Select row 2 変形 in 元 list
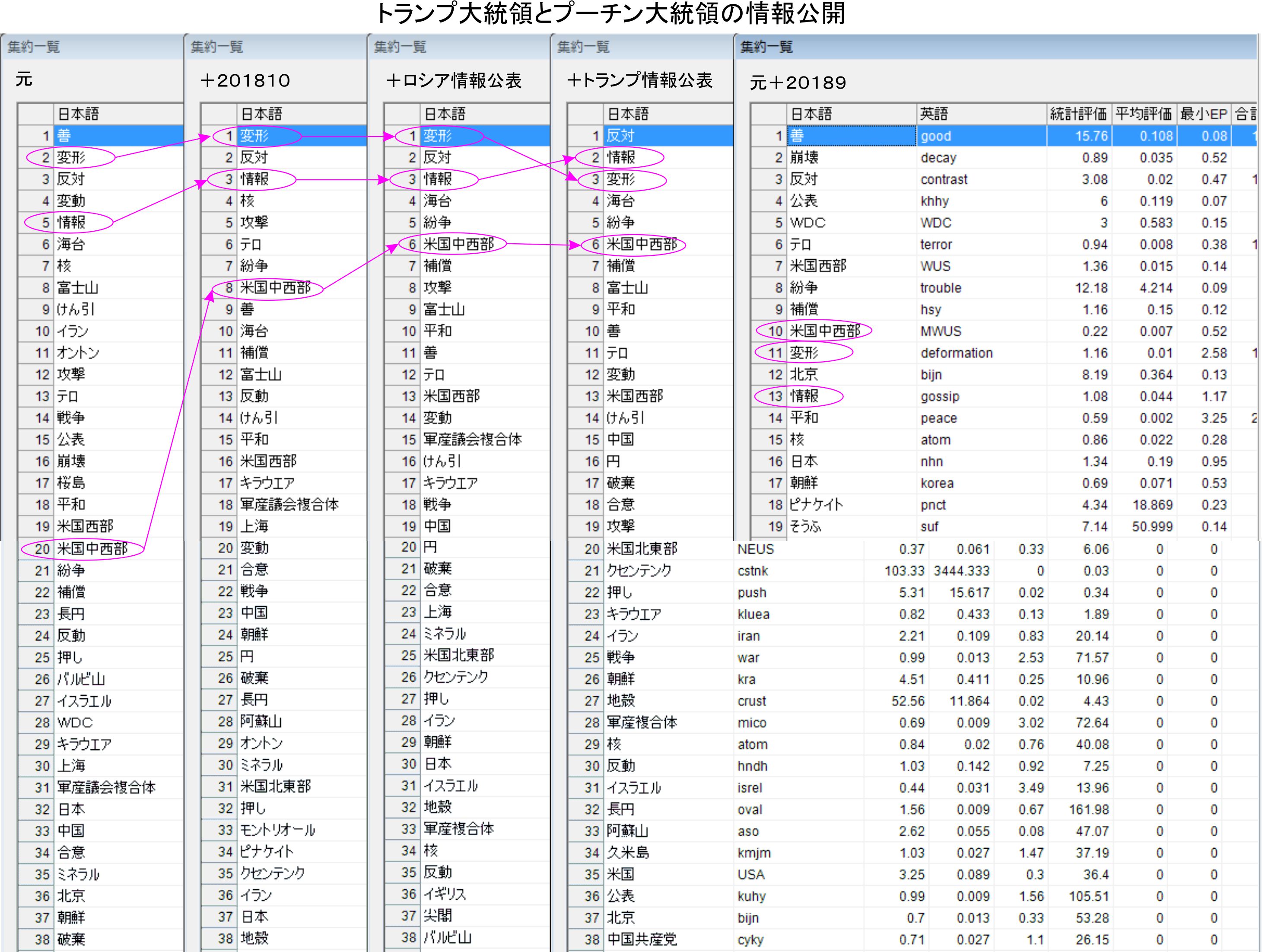The width and height of the screenshot is (1262, 952). 71,158
